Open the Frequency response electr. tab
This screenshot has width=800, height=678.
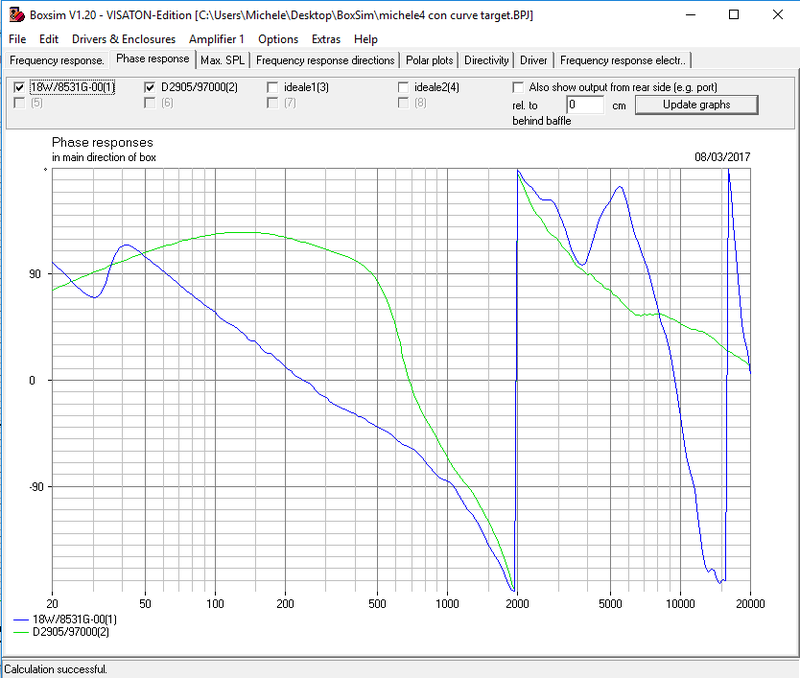pos(622,60)
